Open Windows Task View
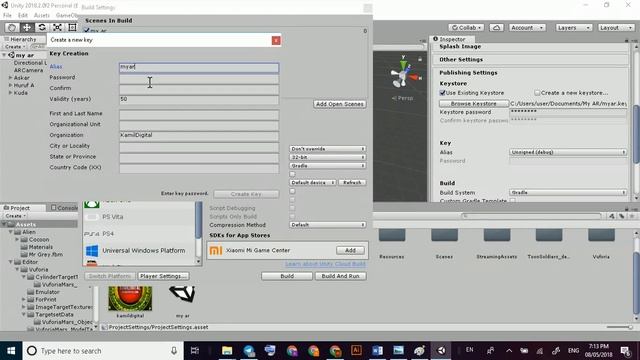 [x=195, y=351]
